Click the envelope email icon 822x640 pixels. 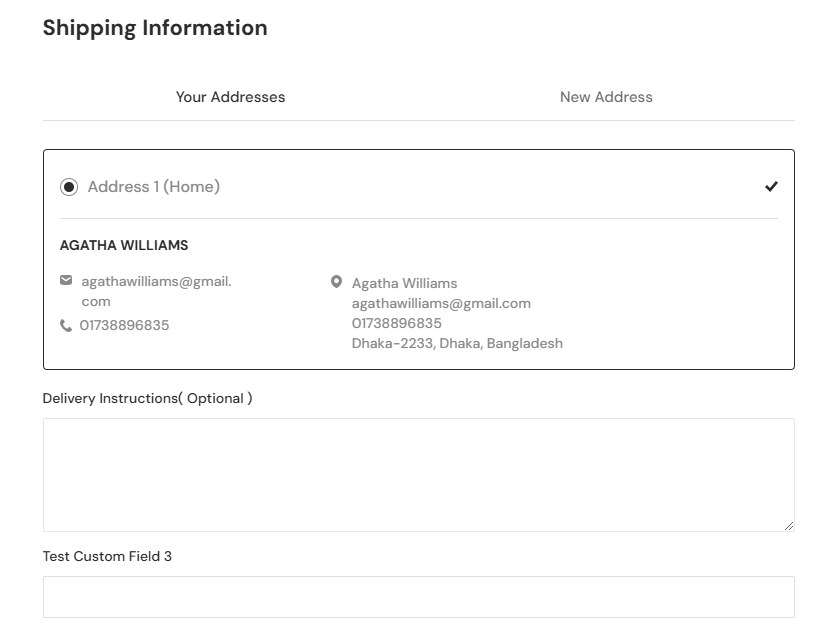coord(66,281)
